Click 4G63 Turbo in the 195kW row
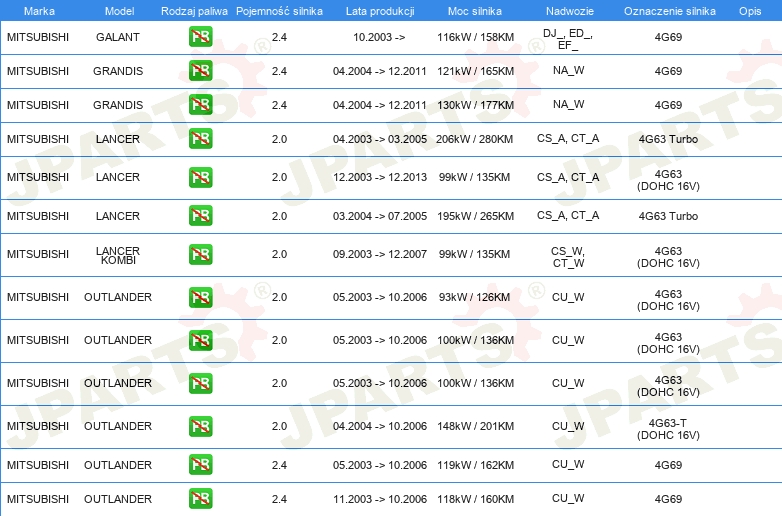The image size is (782, 516). point(668,216)
